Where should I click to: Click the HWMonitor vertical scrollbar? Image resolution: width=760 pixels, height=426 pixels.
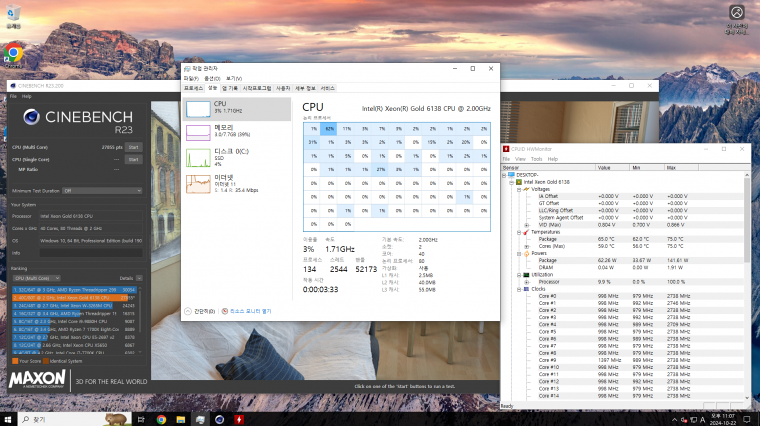click(747, 286)
